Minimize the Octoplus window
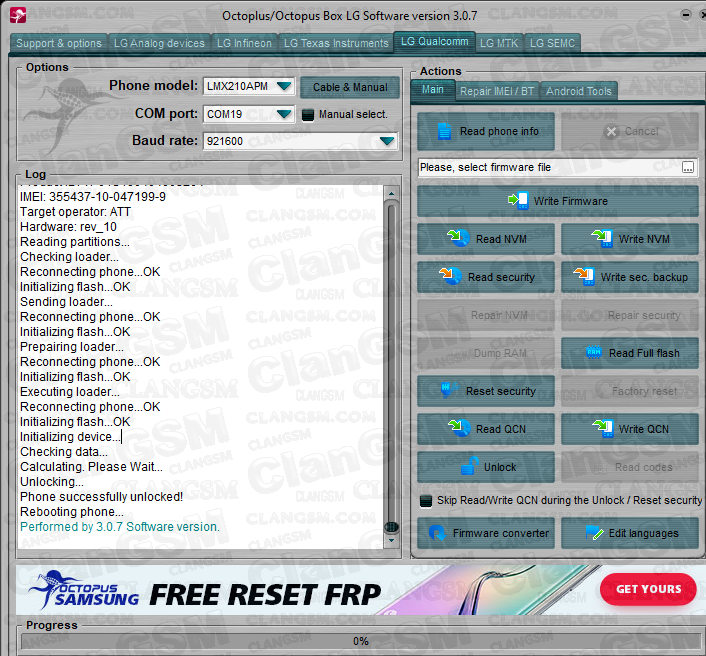This screenshot has width=706, height=656. tap(685, 15)
